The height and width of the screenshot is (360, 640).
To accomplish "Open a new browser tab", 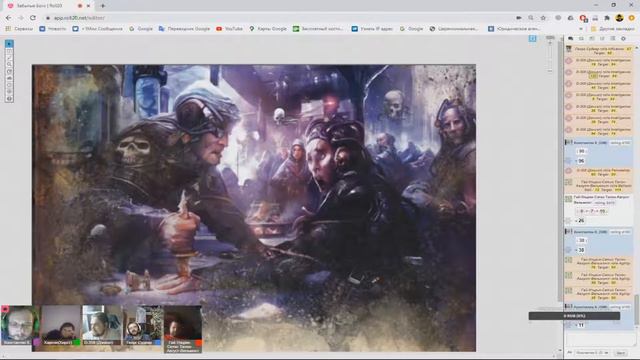I will pos(103,6).
